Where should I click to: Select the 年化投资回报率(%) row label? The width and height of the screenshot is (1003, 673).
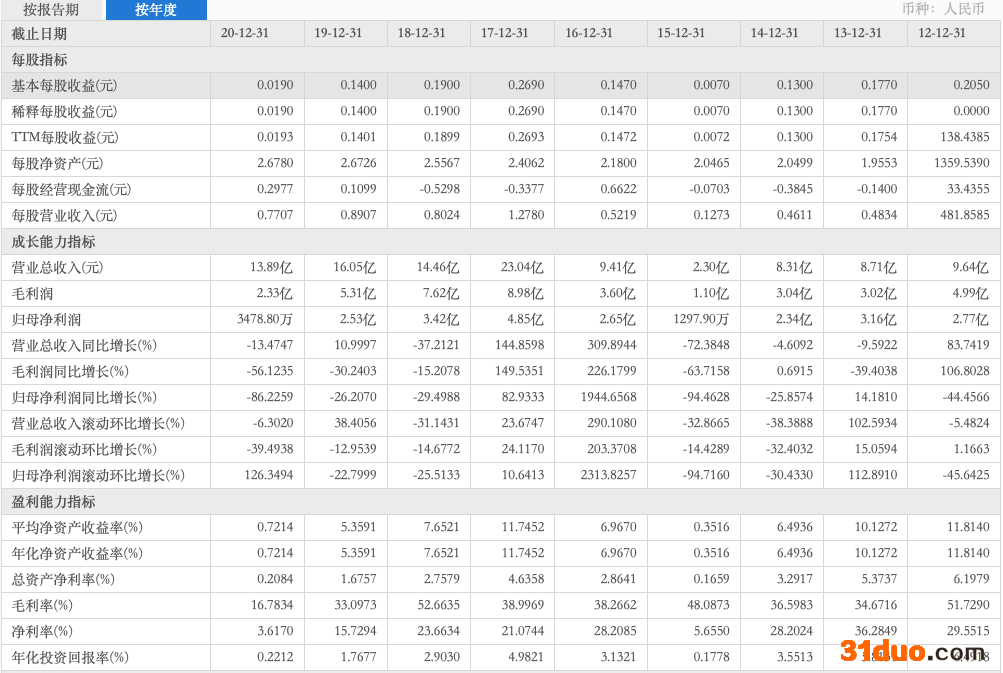pyautogui.click(x=70, y=657)
